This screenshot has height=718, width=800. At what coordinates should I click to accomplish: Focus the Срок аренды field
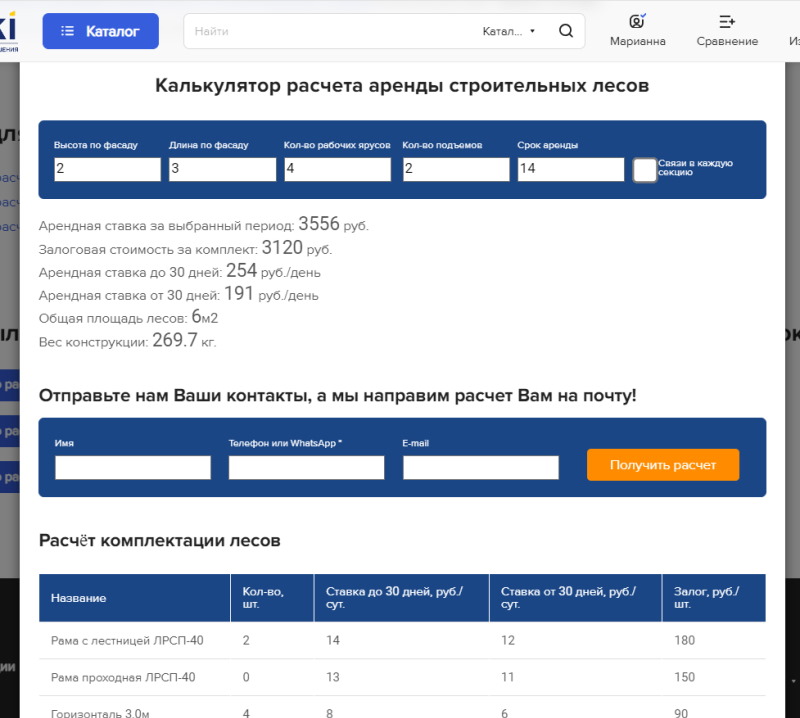pyautogui.click(x=571, y=169)
